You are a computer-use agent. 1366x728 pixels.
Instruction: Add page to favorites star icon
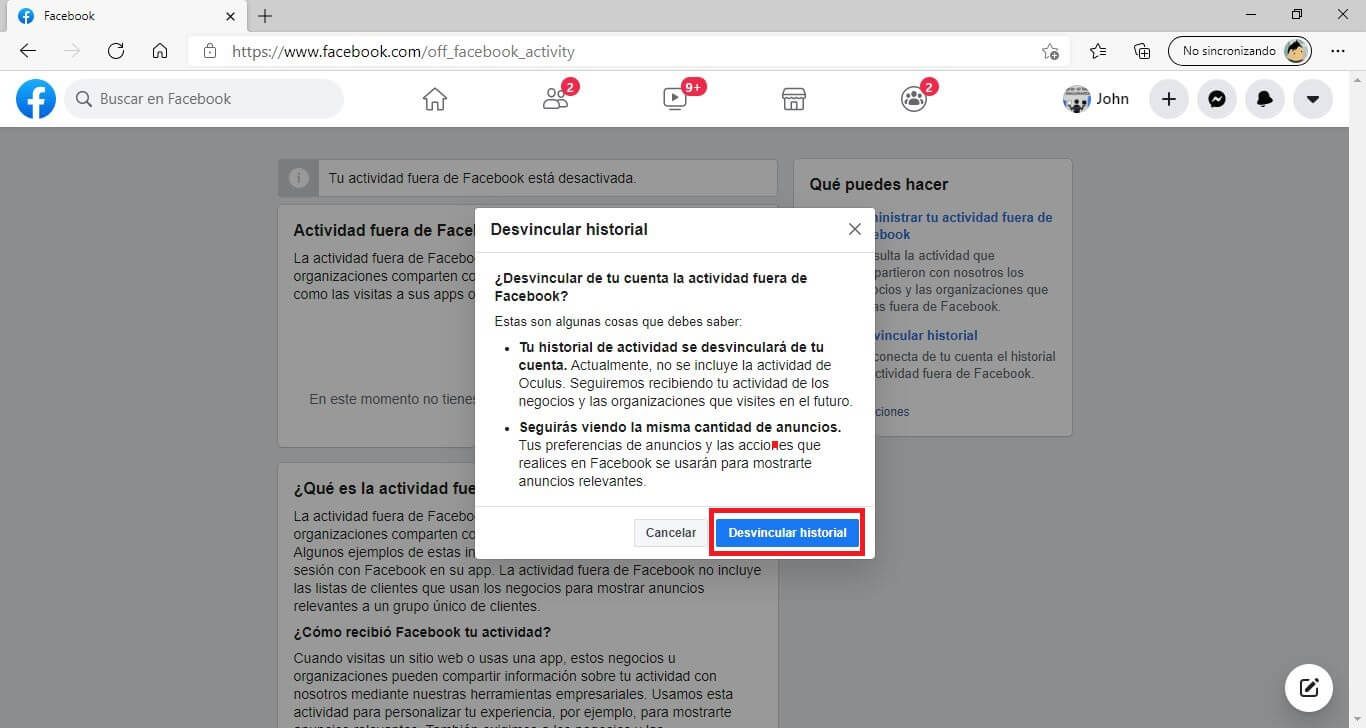(1050, 51)
